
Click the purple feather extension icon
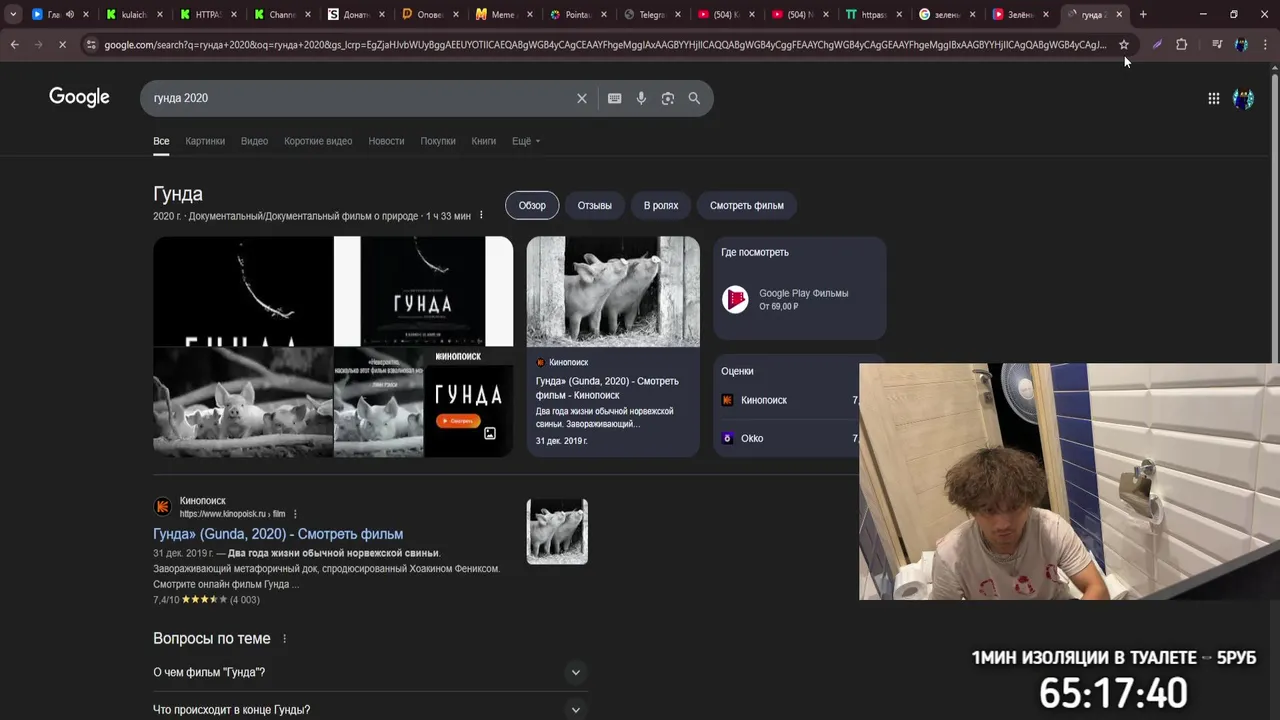coord(1157,44)
